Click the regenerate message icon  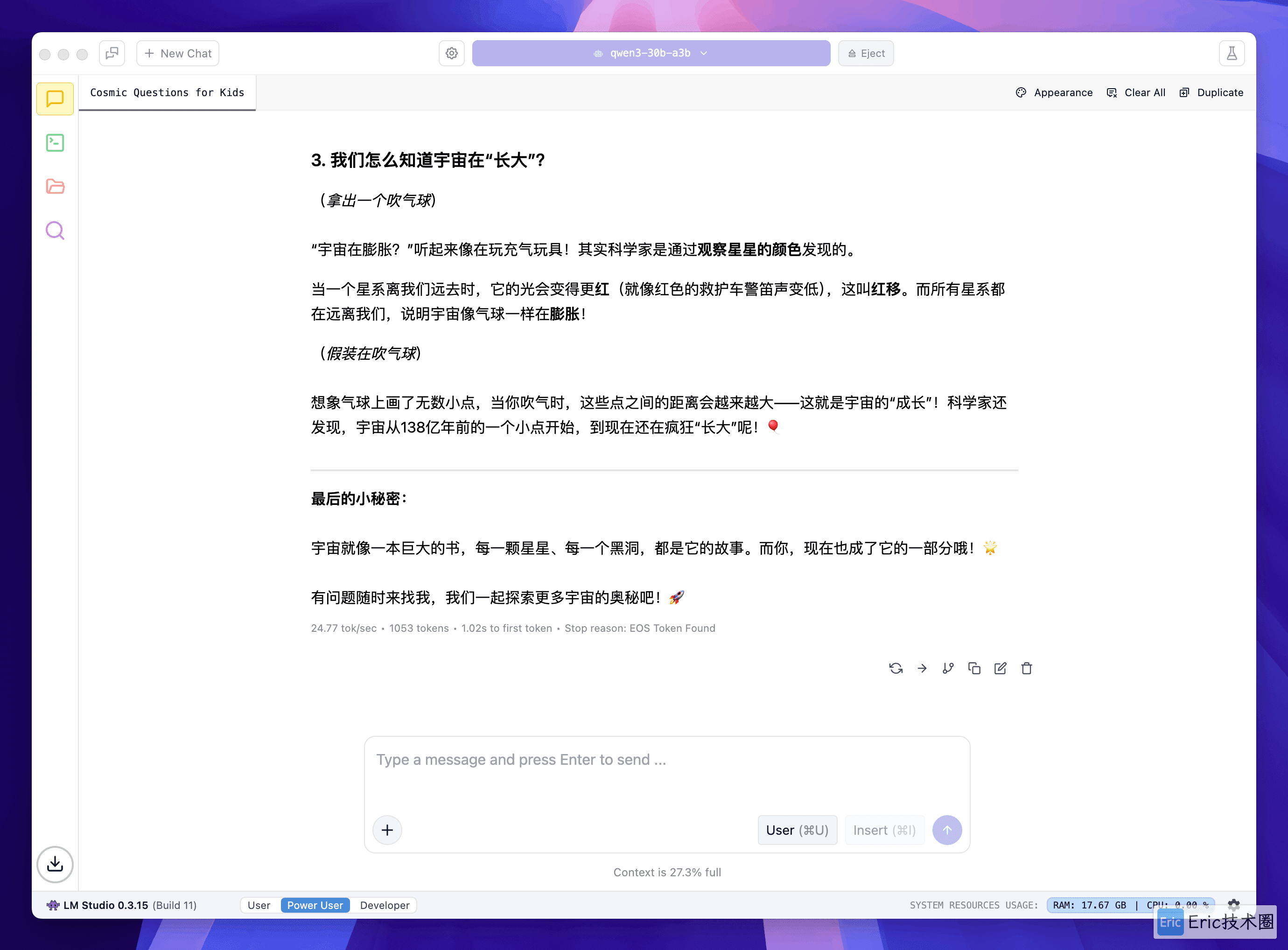click(x=896, y=668)
